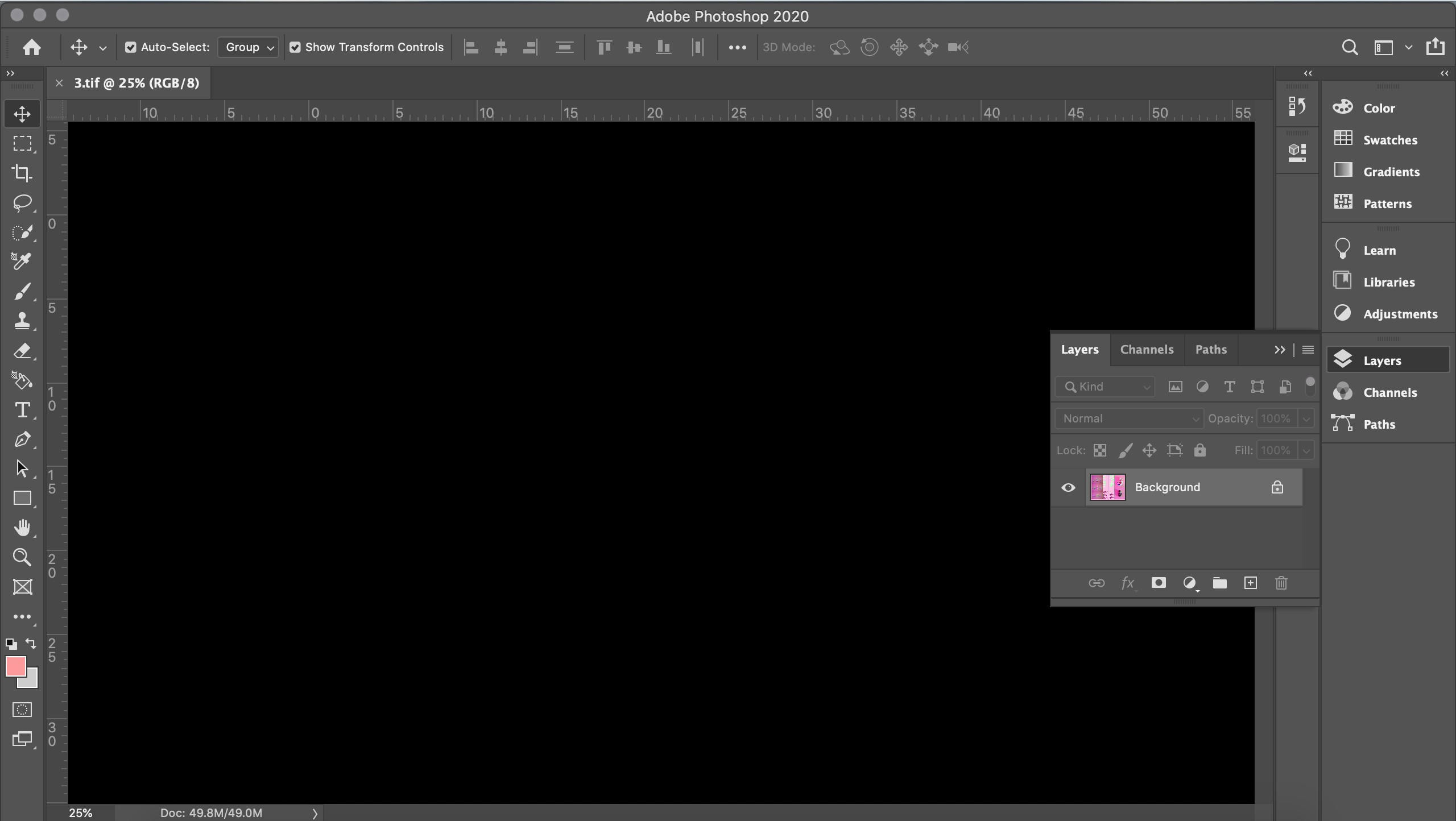The height and width of the screenshot is (821, 1456).
Task: Select the Zoom tool
Action: tap(22, 557)
